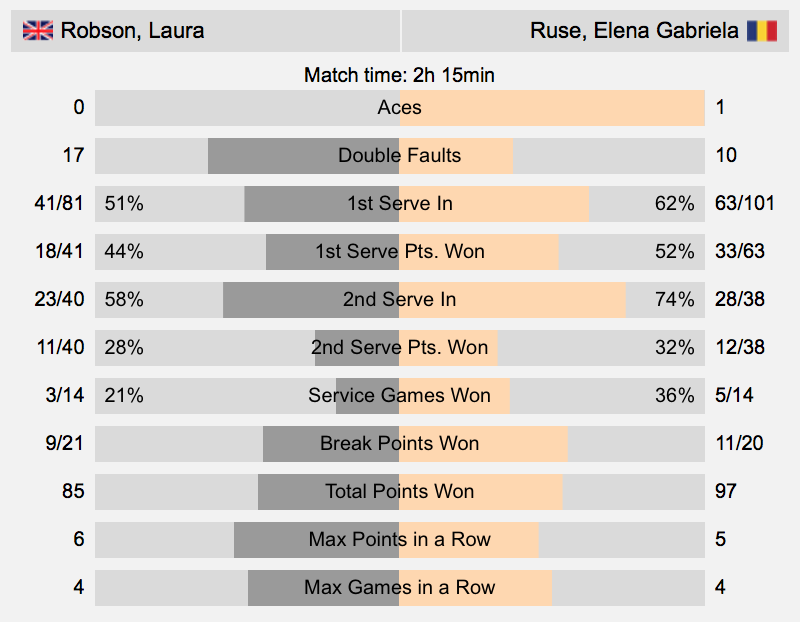Click the Max Points in a Row label
The image size is (800, 622).
click(x=399, y=539)
